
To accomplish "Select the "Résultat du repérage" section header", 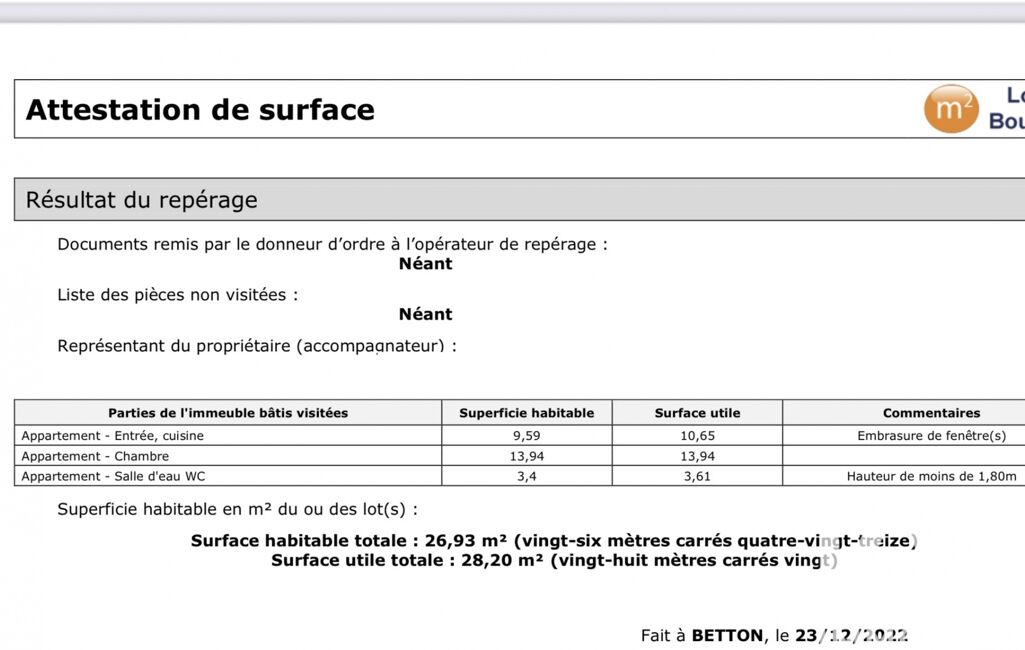I will pos(141,199).
